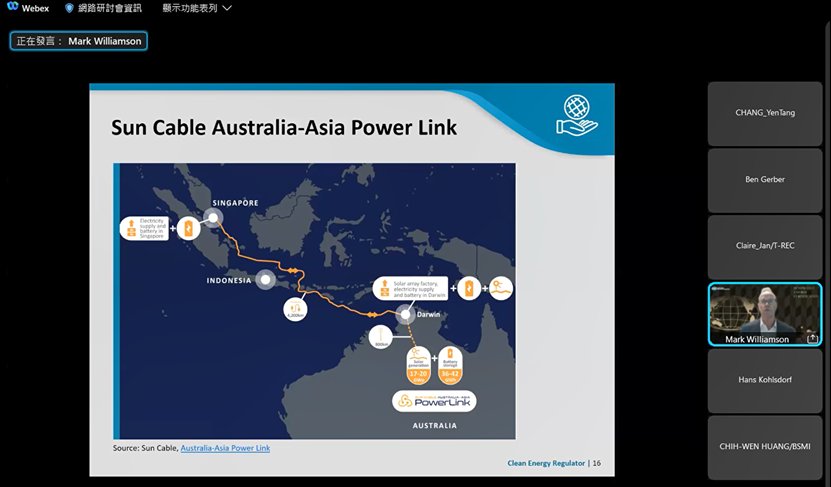
Task: Click the AUSTRALIA label on map
Action: (x=435, y=426)
